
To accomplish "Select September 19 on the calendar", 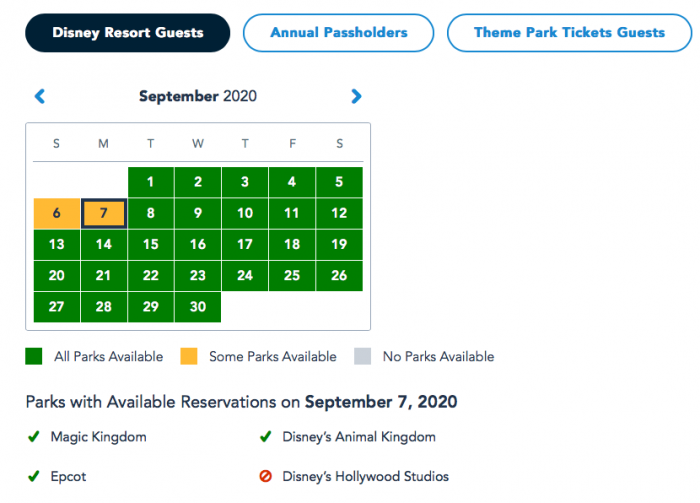I will [339, 244].
